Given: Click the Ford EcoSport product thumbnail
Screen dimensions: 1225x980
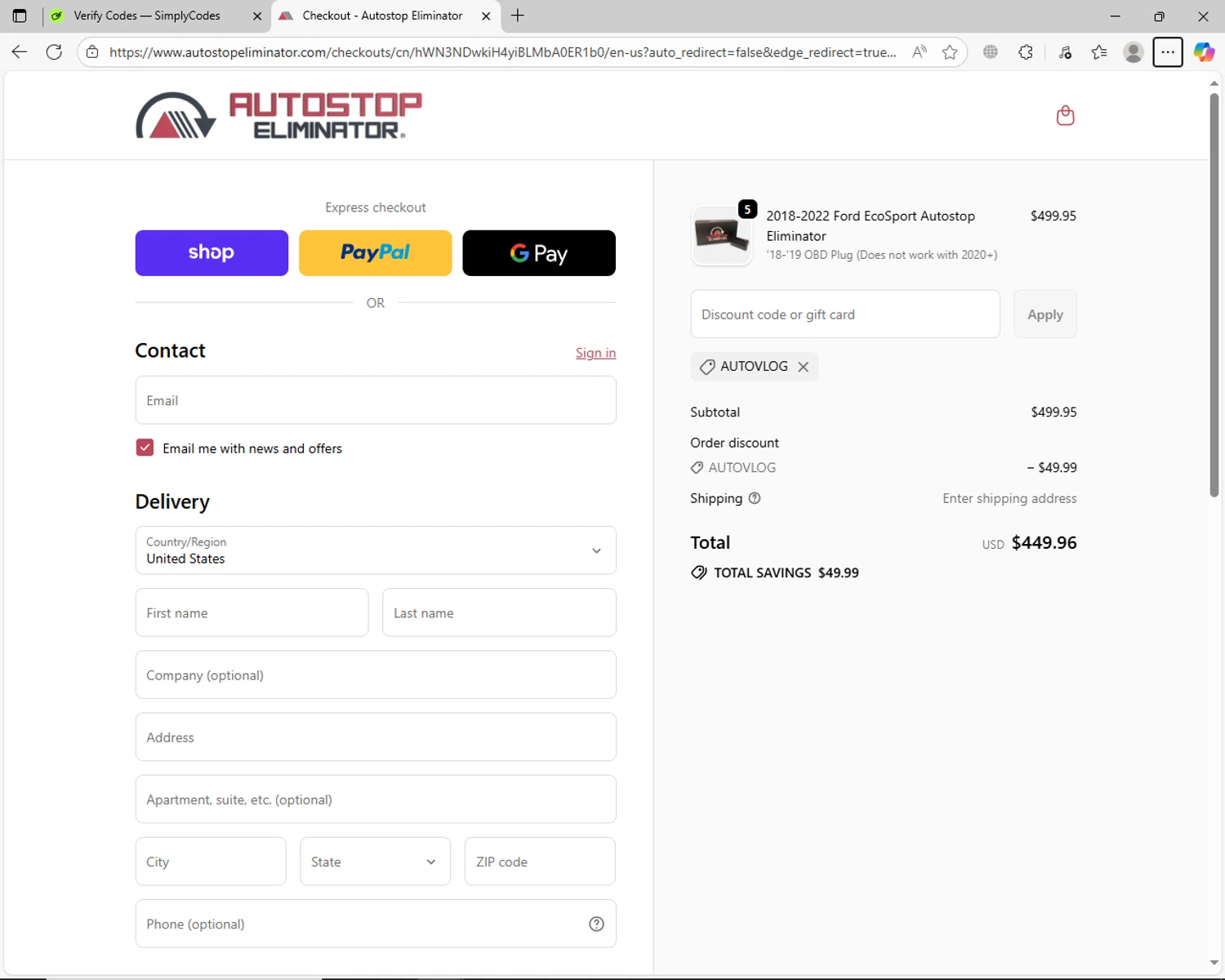Looking at the screenshot, I should tap(721, 235).
